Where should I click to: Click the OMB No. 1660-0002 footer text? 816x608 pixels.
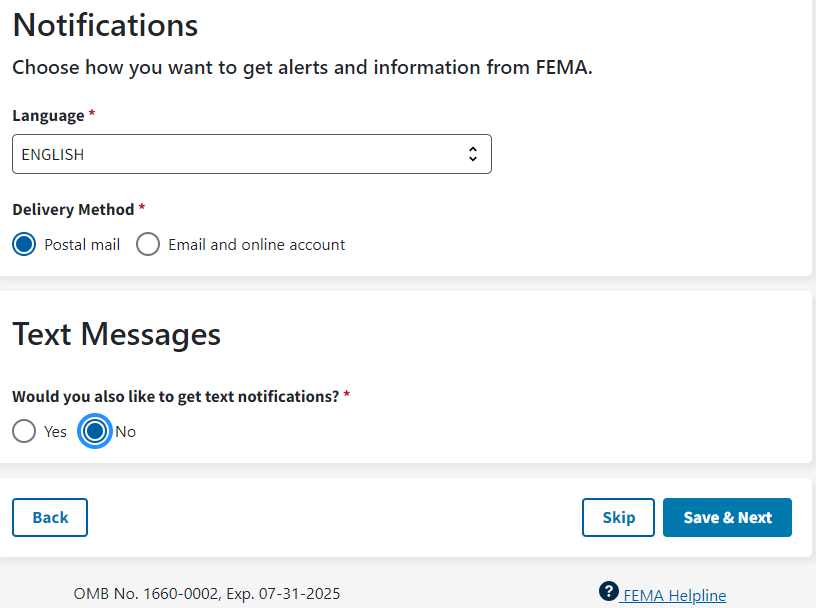207,594
